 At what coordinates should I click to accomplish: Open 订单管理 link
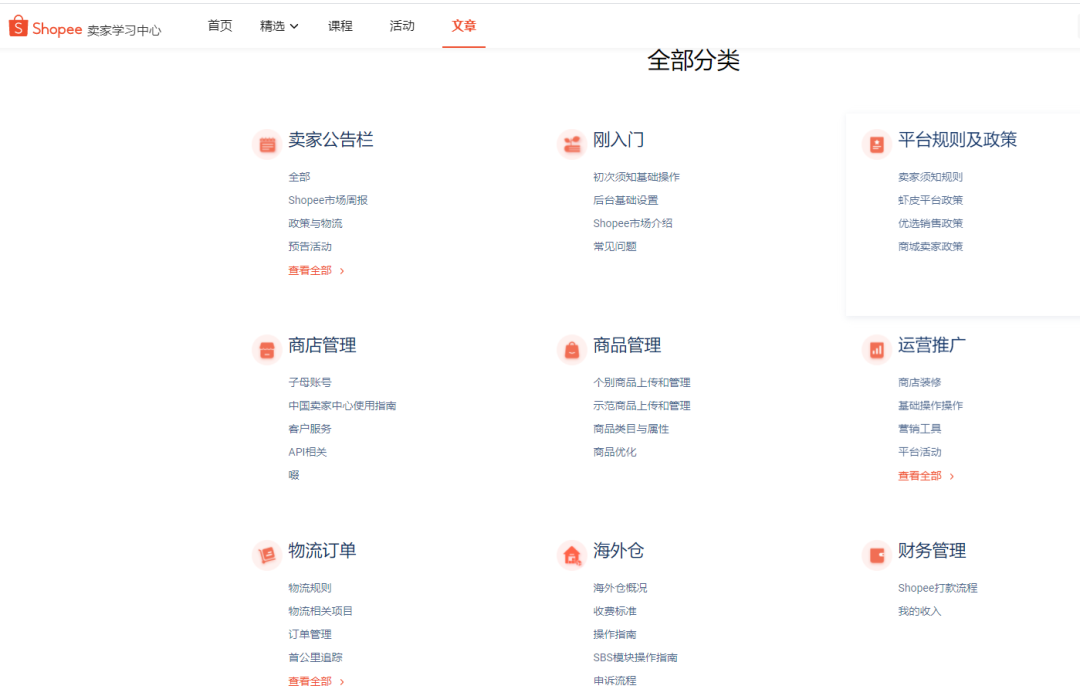[310, 634]
